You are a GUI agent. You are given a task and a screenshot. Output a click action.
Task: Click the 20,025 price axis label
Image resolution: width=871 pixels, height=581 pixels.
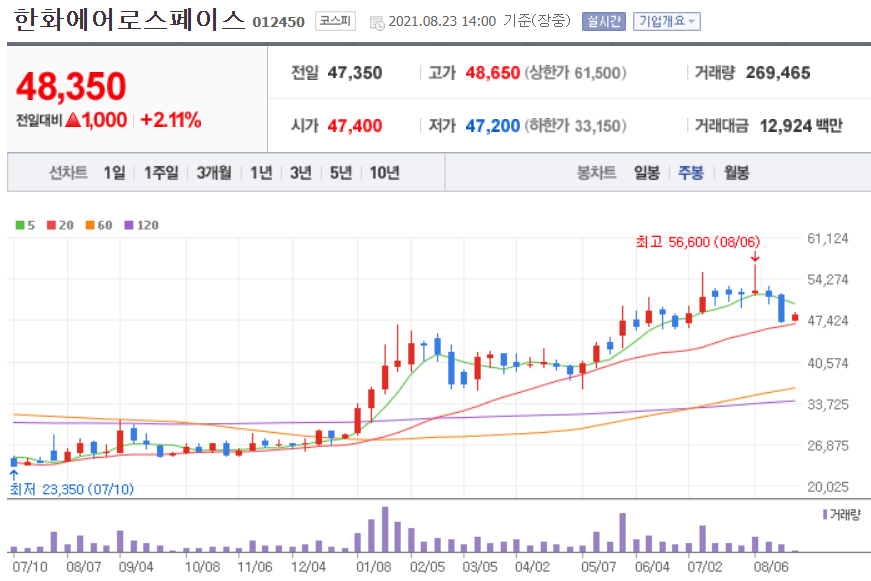(828, 487)
